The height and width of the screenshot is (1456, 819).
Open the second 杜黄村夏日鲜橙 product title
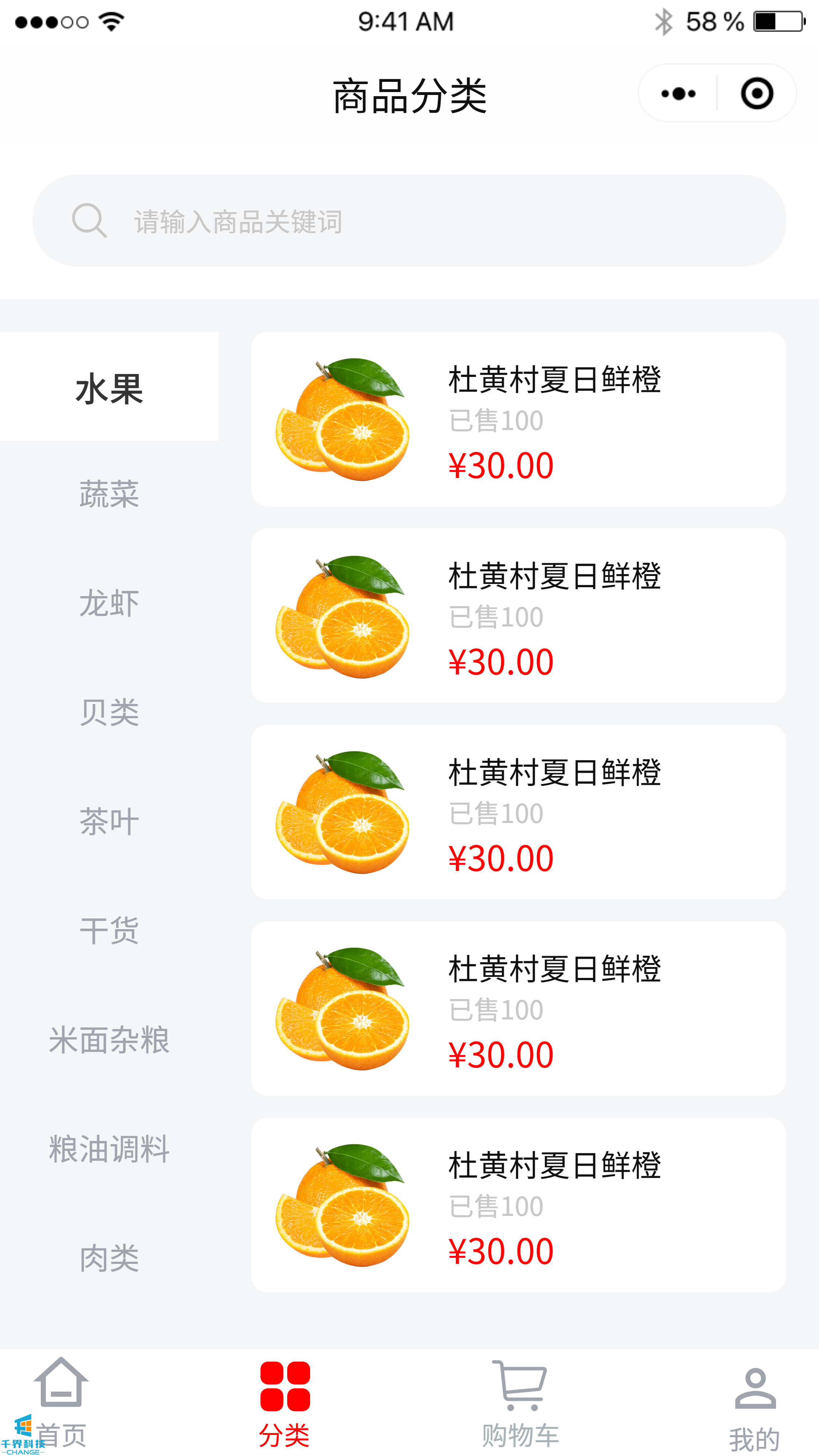[554, 576]
